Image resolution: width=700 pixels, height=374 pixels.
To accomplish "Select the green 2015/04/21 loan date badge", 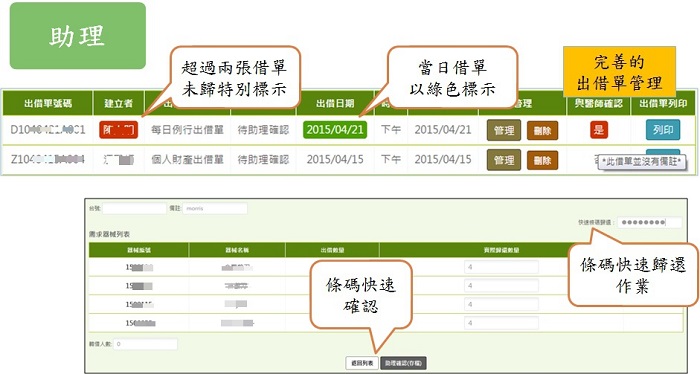I will pyautogui.click(x=335, y=130).
